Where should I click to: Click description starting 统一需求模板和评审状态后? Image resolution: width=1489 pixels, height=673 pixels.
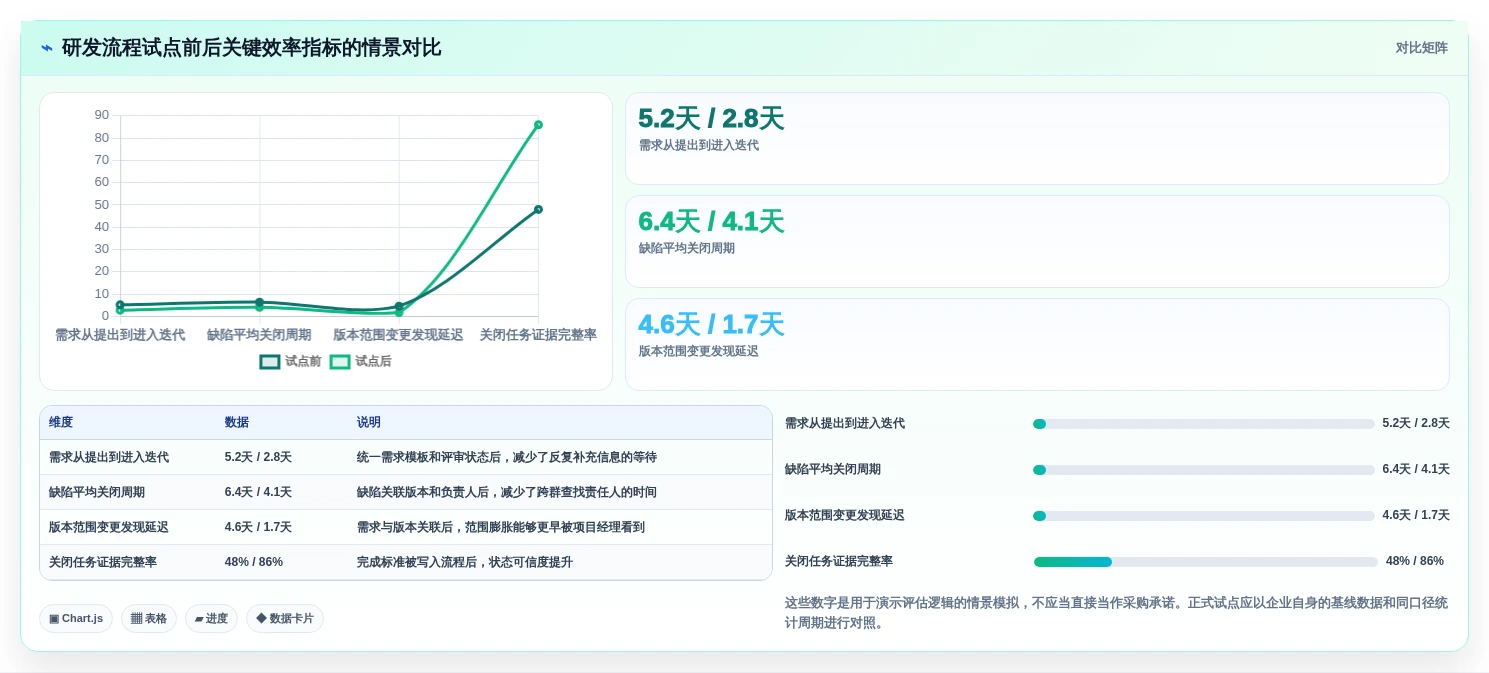(507, 457)
